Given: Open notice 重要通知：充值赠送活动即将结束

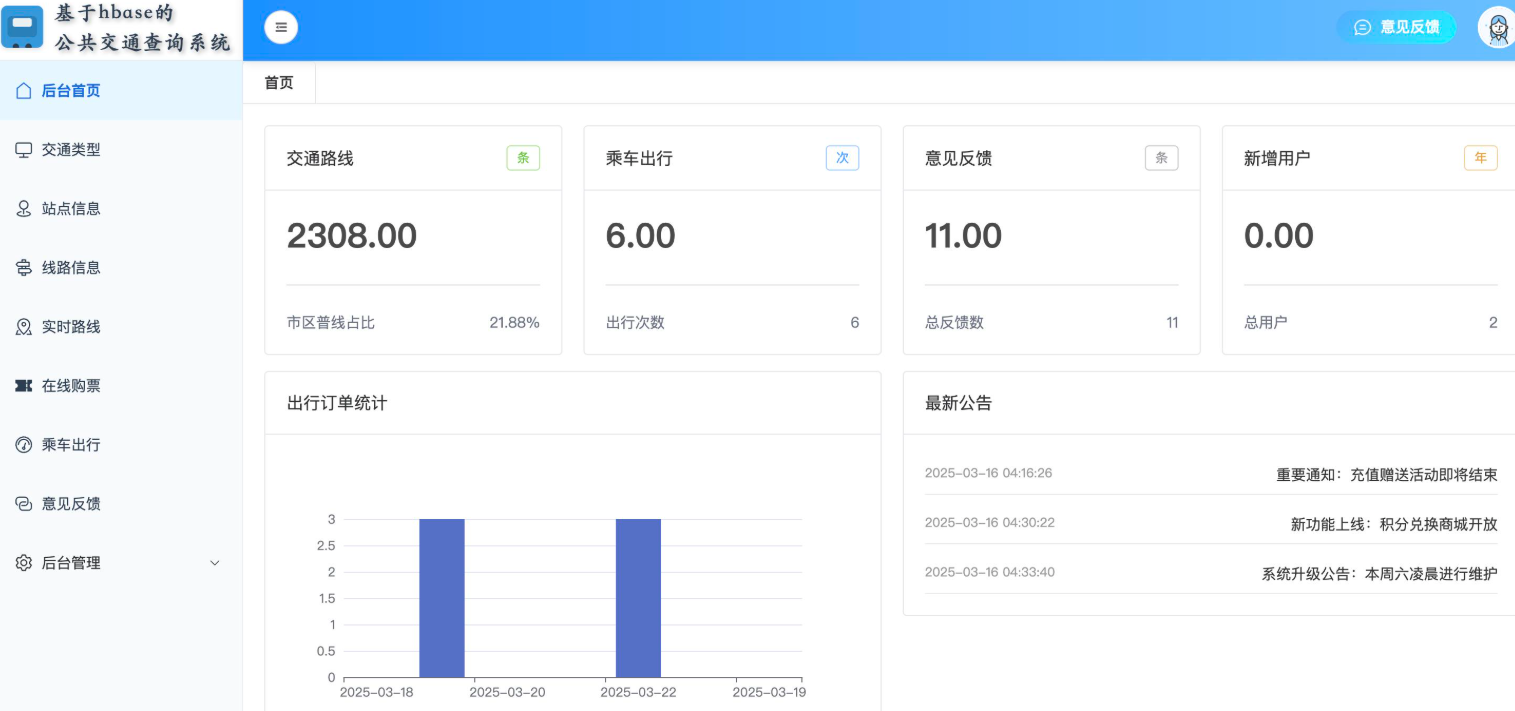Looking at the screenshot, I should 1387,475.
